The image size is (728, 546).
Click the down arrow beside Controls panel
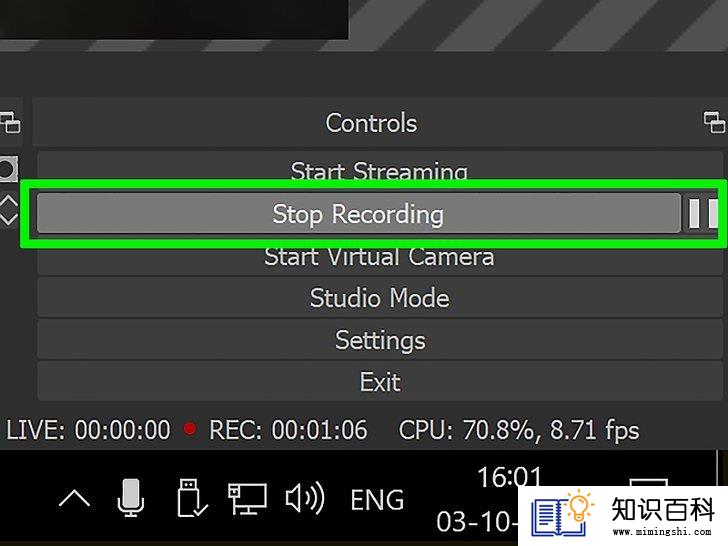click(x=9, y=218)
